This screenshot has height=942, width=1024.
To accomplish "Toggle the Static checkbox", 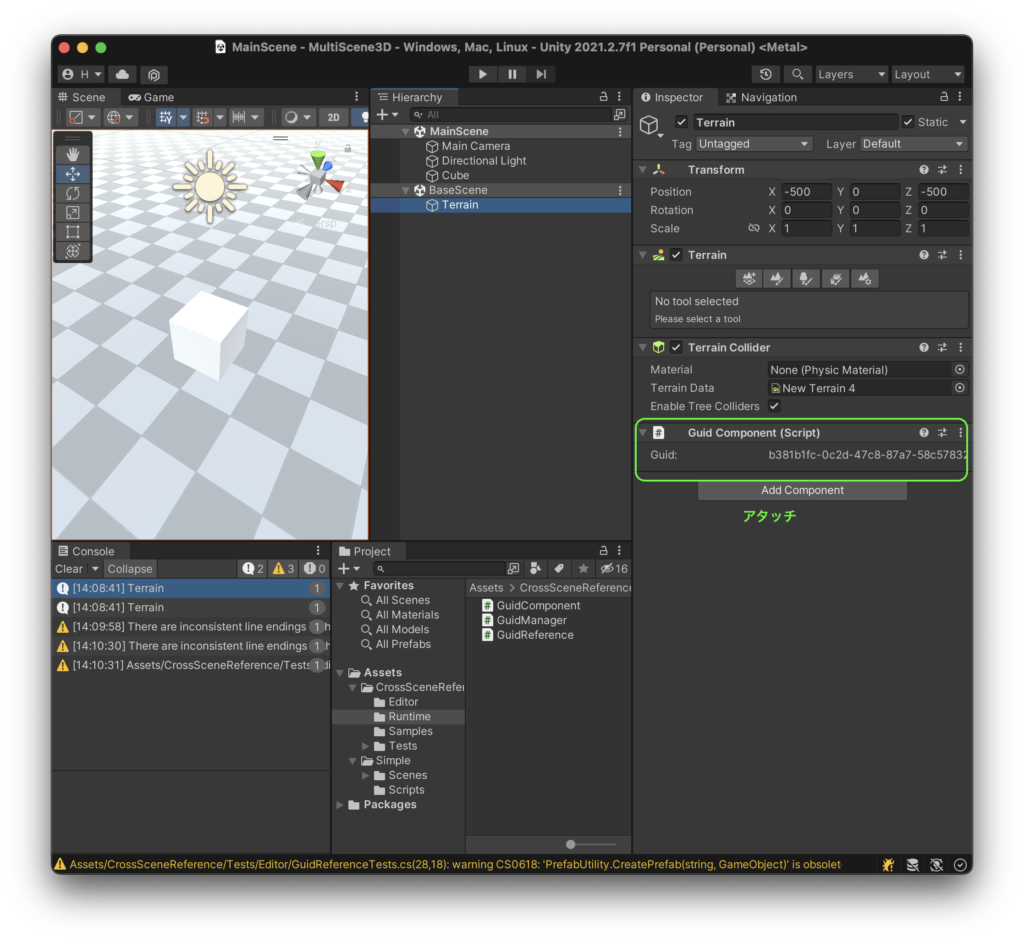I will tap(908, 122).
